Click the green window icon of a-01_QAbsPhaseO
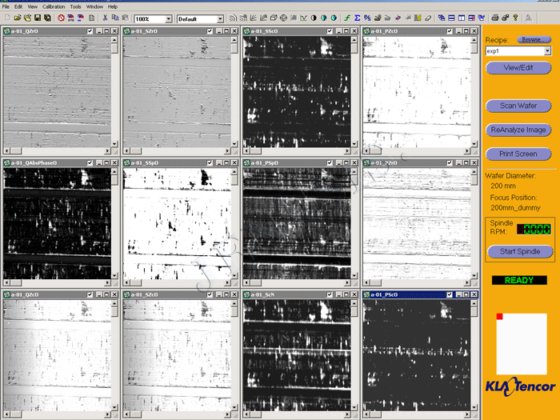The height and width of the screenshot is (420, 560). pyautogui.click(x=7, y=163)
